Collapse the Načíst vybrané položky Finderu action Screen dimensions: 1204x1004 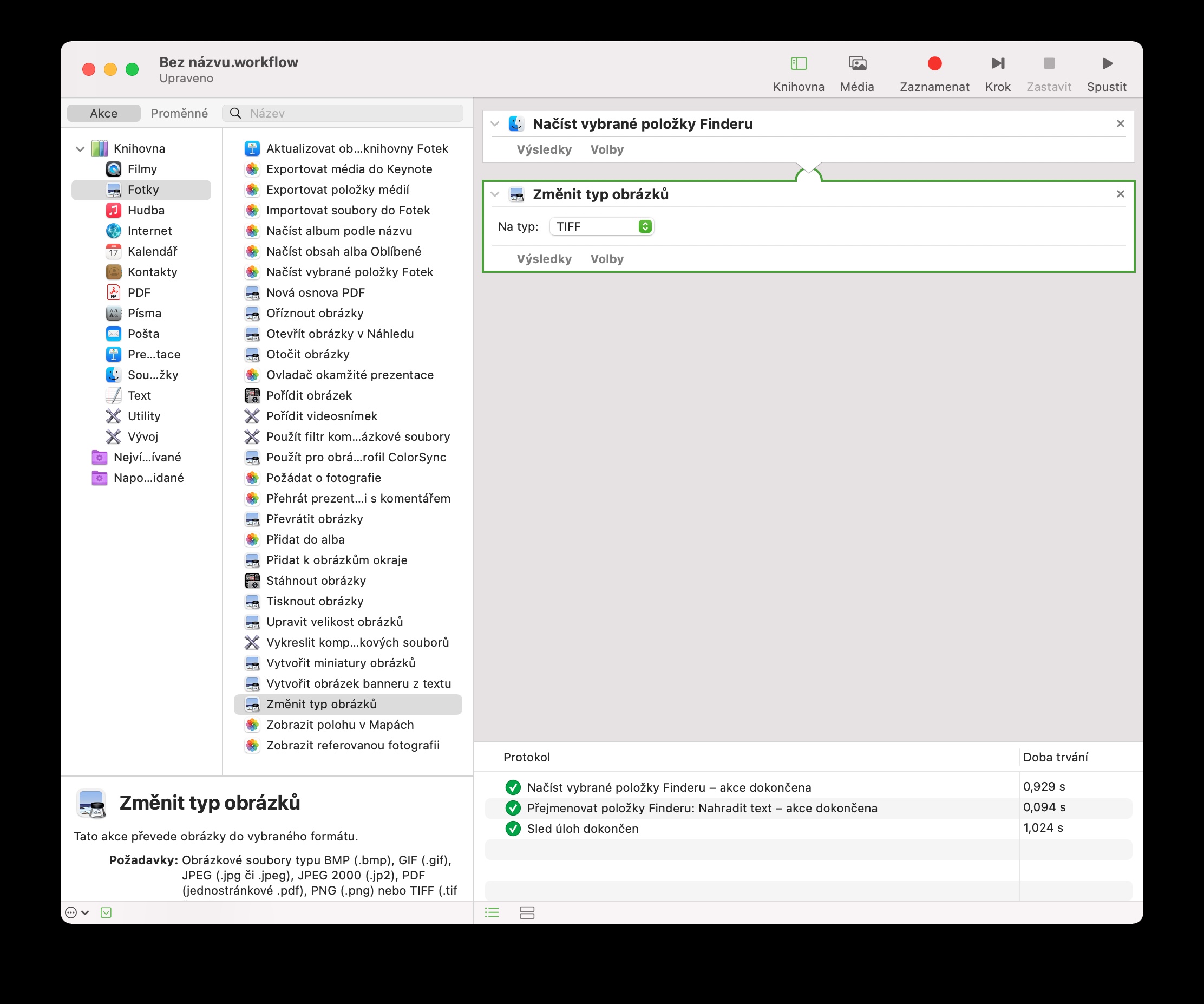pyautogui.click(x=495, y=124)
